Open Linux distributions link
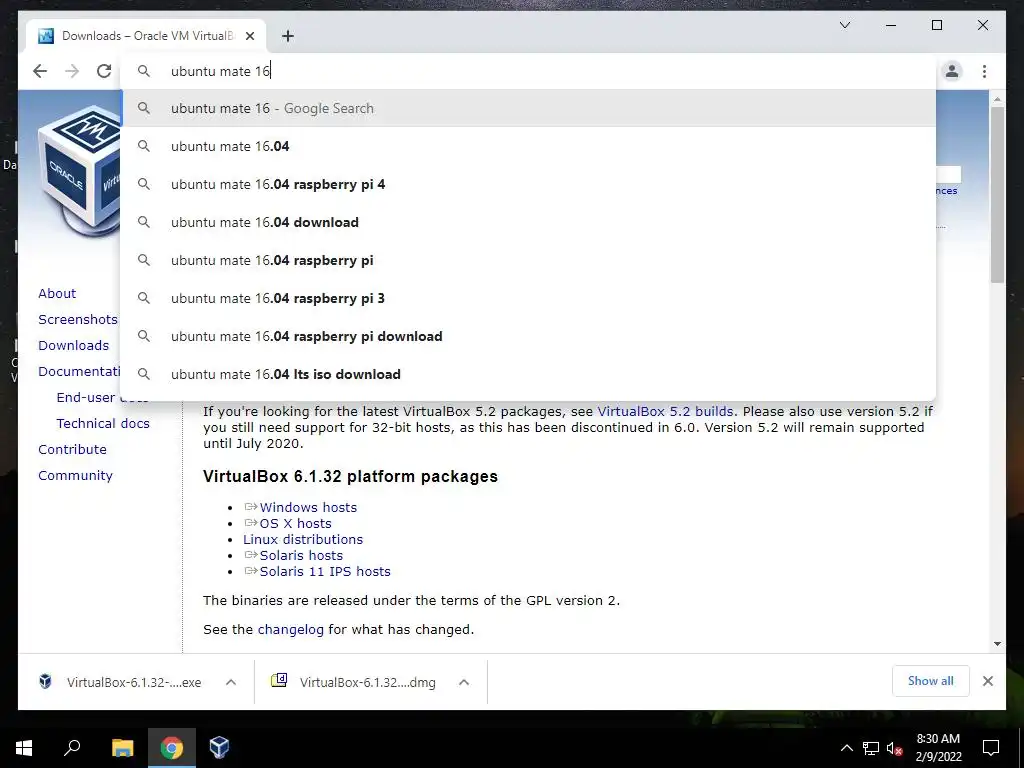This screenshot has height=768, width=1024. point(303,539)
